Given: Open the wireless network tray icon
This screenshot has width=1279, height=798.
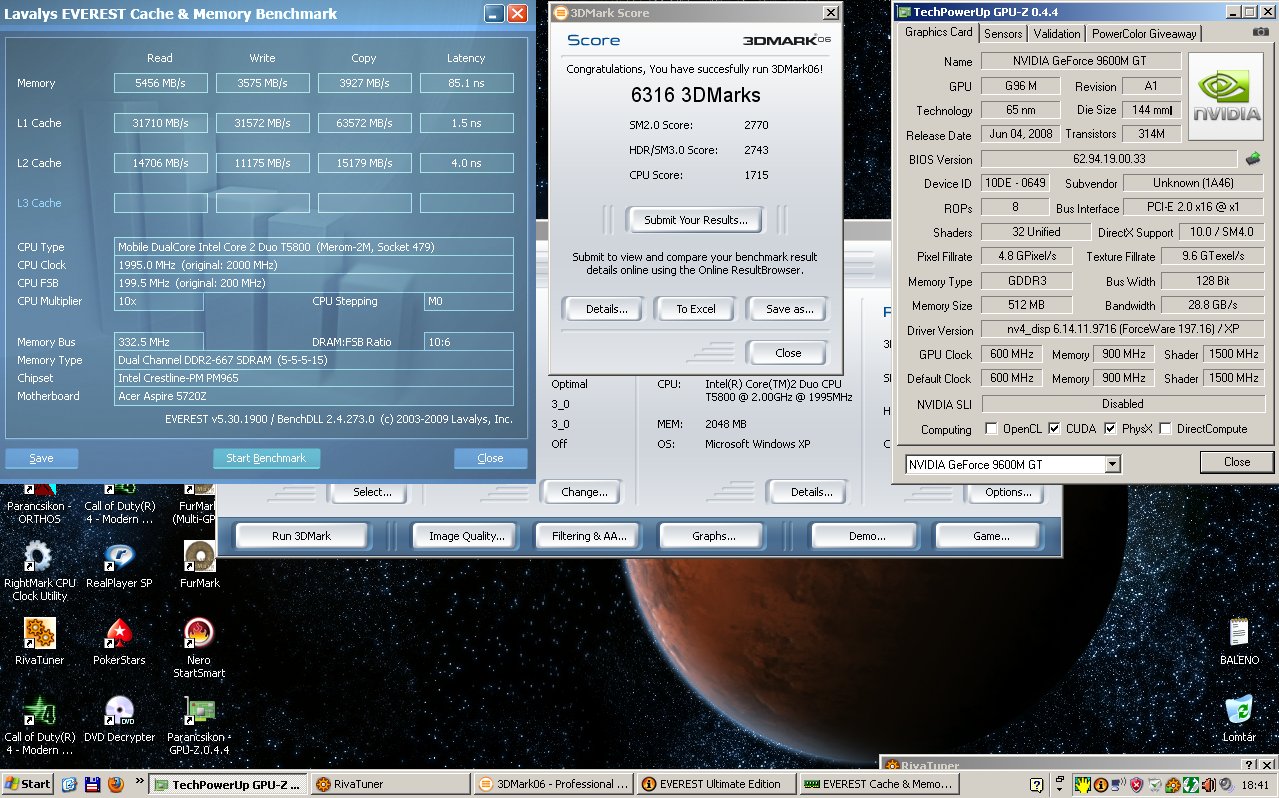Looking at the screenshot, I should point(1118,785).
